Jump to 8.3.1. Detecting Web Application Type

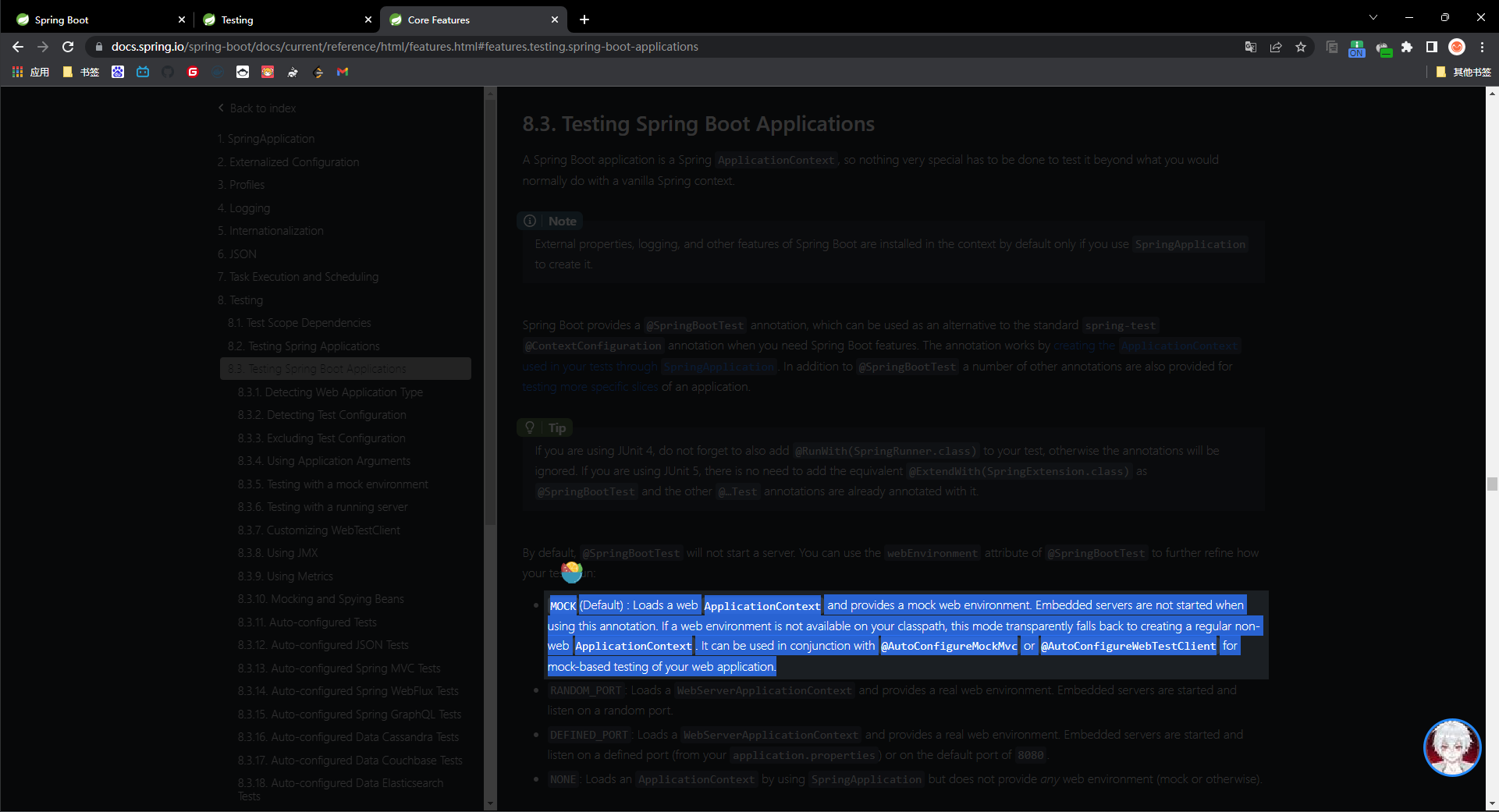tap(331, 392)
